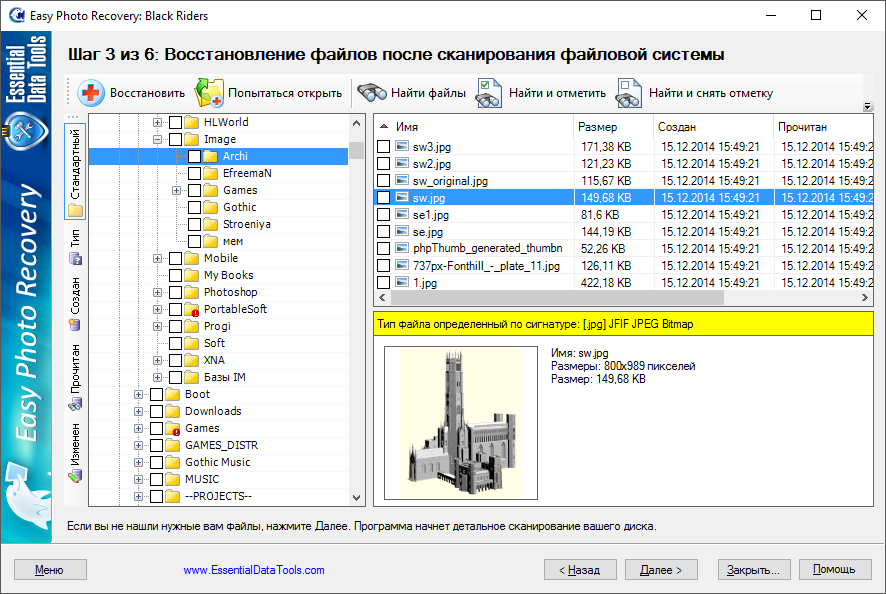
Task: Click the sw.jpg preview thumbnail
Action: coord(461,423)
